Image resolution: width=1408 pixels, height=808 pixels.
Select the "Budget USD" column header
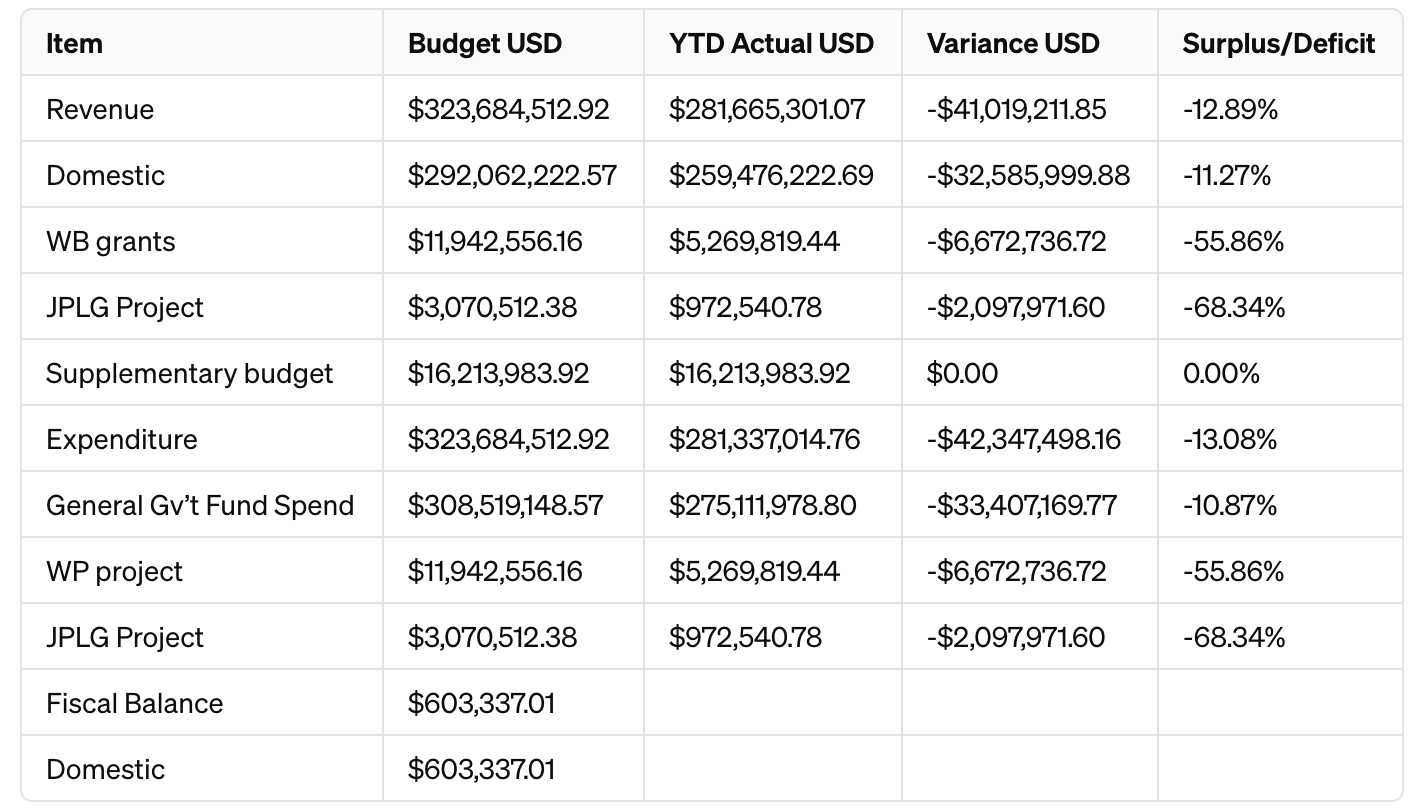tap(485, 44)
